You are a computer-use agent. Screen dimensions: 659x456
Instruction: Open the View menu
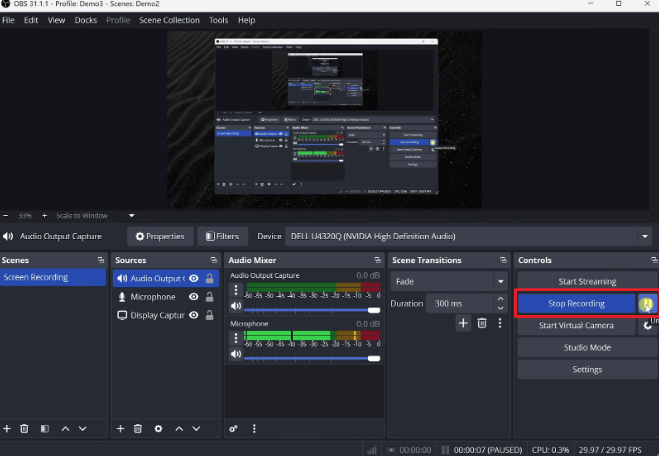[x=56, y=20]
